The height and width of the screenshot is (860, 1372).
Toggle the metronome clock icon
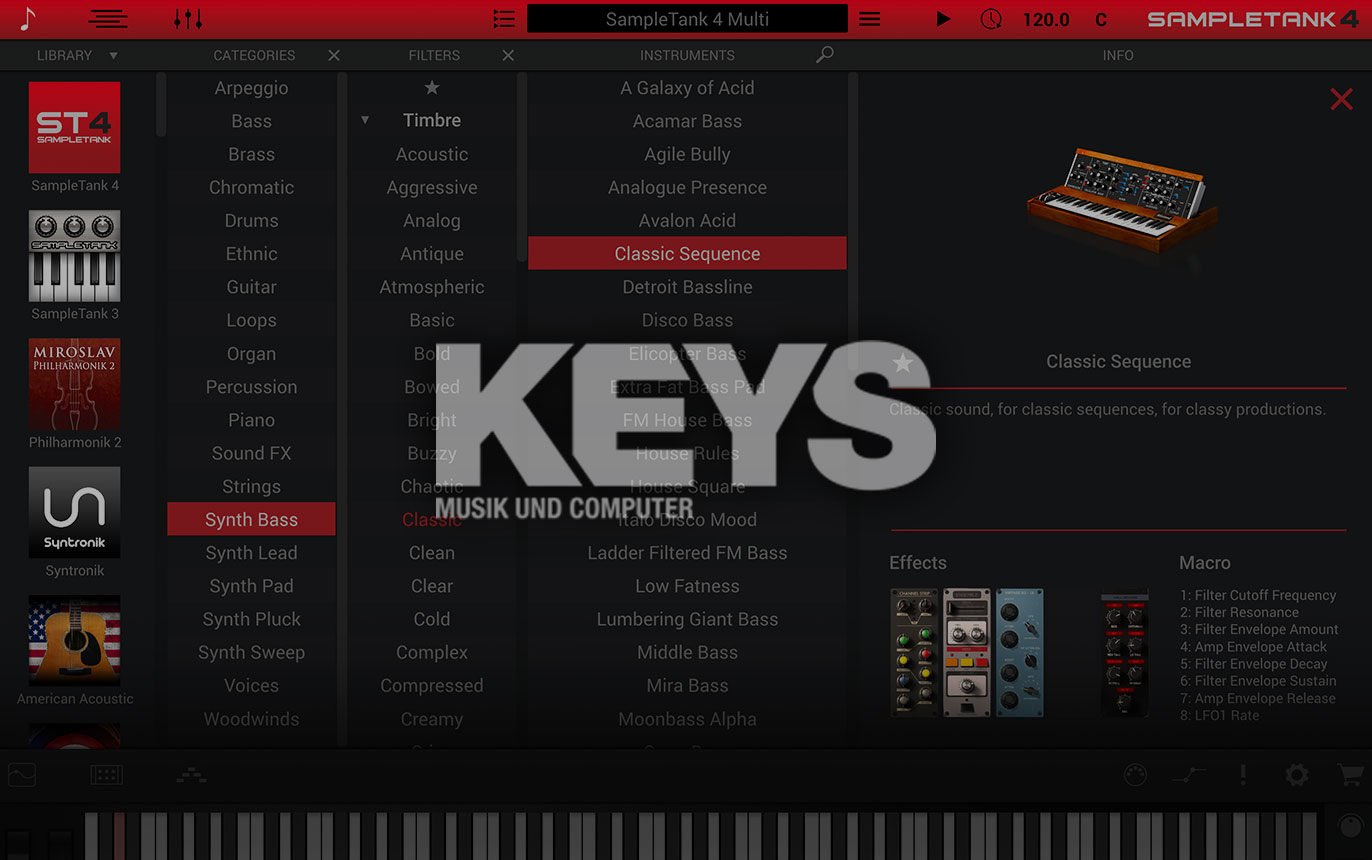point(990,19)
